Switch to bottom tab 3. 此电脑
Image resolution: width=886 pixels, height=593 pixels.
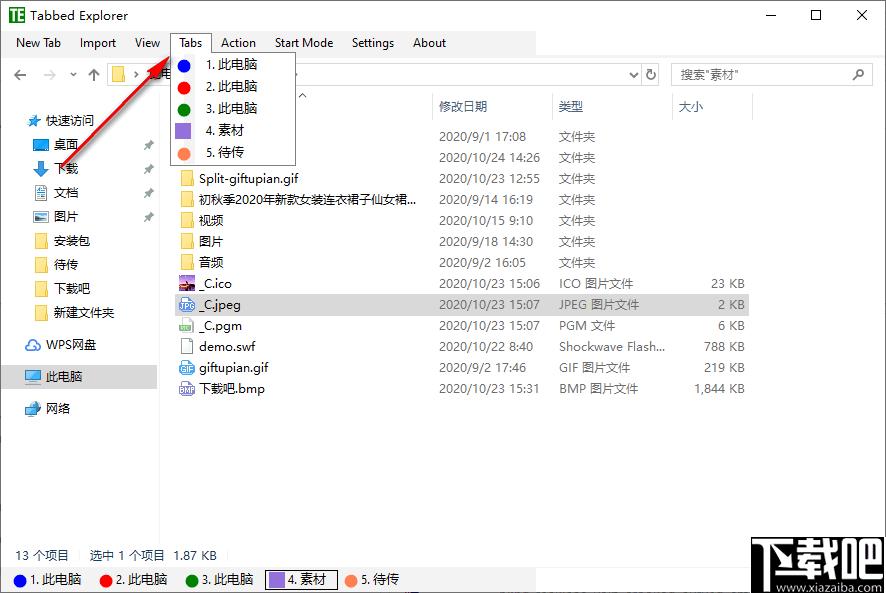[220, 580]
